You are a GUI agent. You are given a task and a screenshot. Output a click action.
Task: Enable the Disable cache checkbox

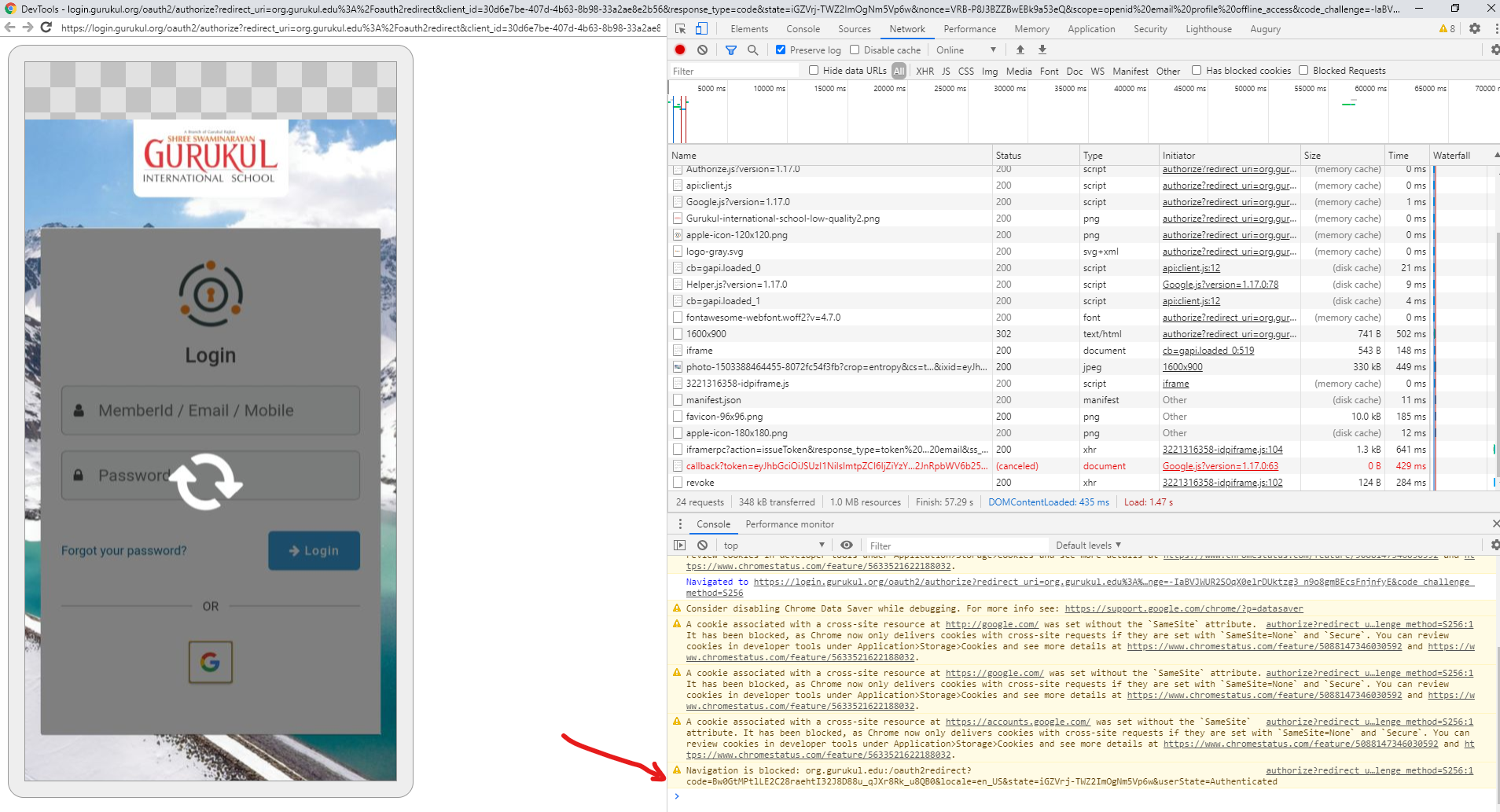click(855, 50)
